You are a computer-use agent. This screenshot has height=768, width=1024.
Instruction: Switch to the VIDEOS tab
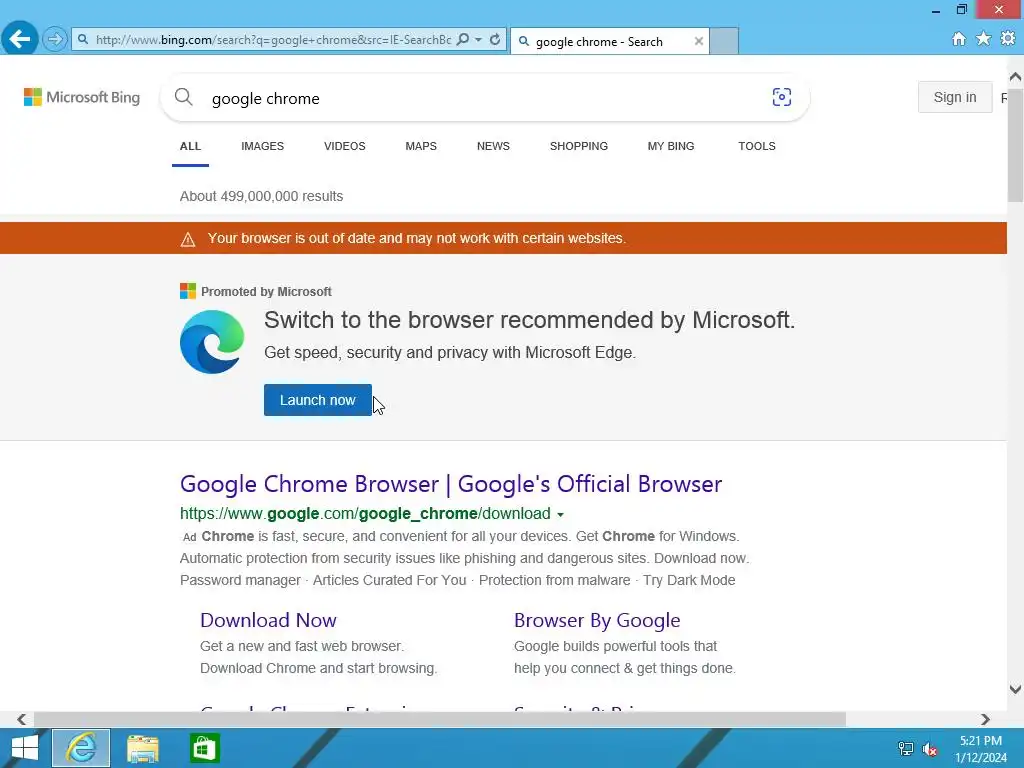(345, 146)
